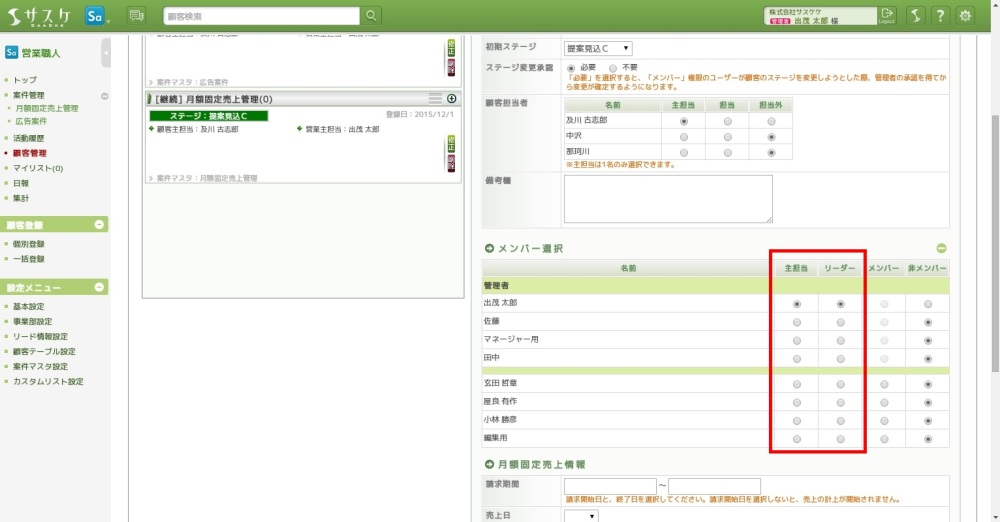Collapse the 設定メニュー section
Image resolution: width=1000 pixels, height=522 pixels.
(99, 288)
